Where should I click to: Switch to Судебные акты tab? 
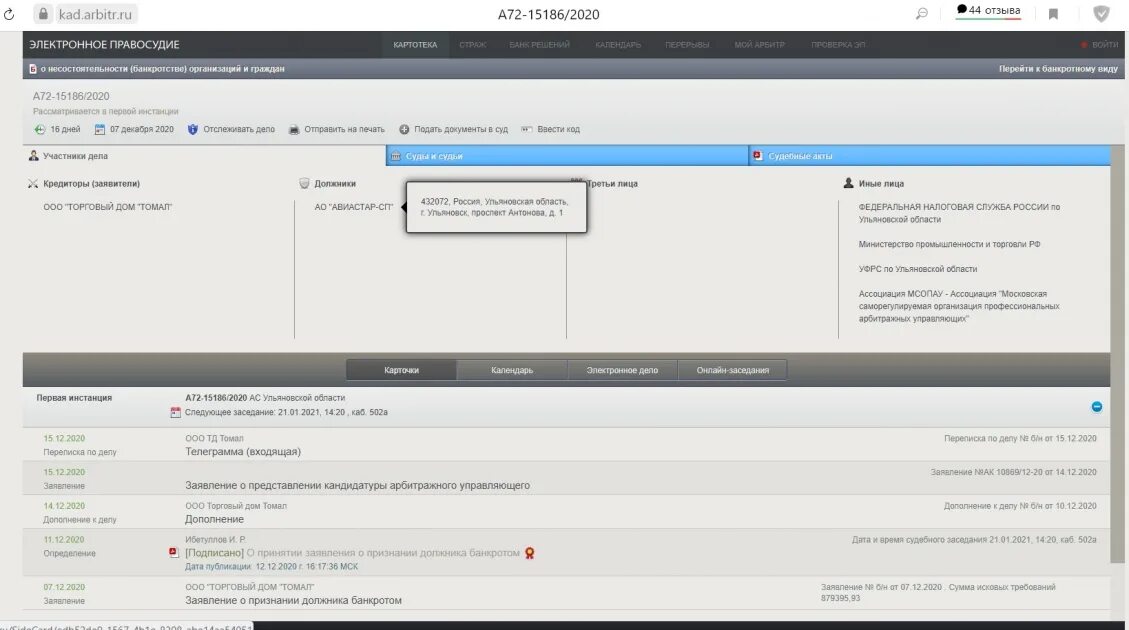(930, 156)
